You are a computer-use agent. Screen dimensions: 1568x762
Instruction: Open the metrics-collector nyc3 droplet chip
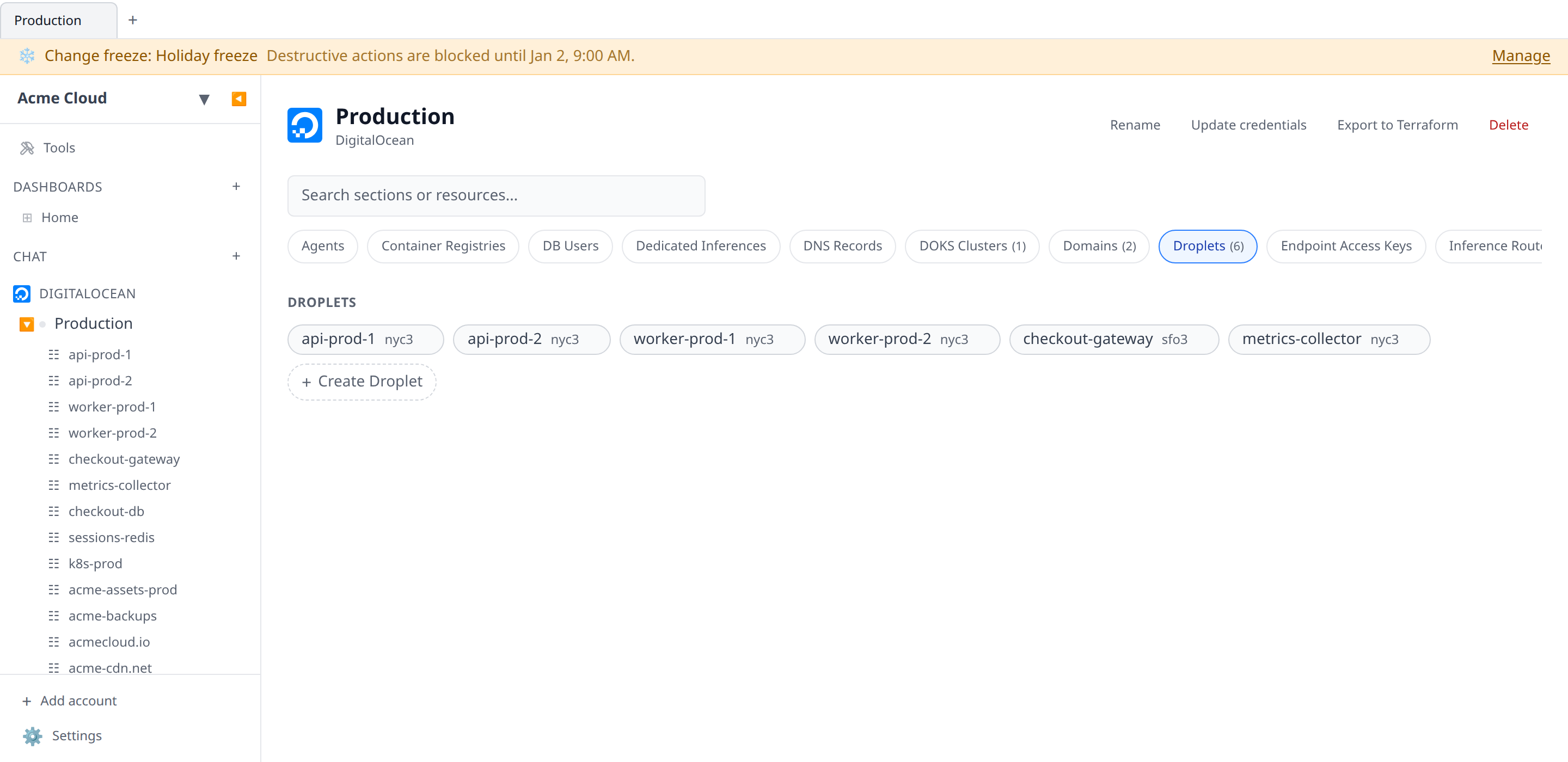point(1329,340)
